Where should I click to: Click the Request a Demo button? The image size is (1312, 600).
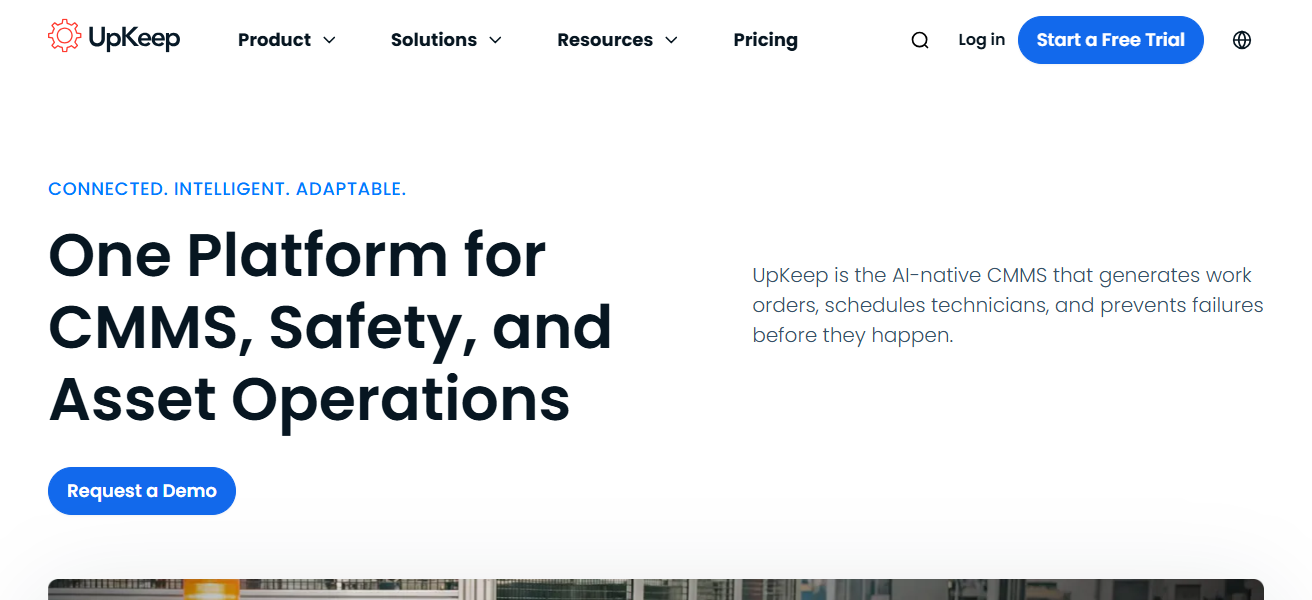click(x=142, y=491)
